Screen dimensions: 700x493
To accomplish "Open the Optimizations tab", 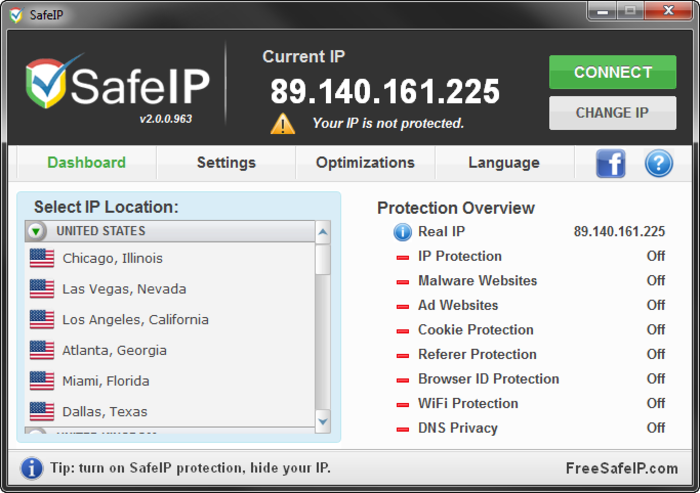I will pos(365,163).
